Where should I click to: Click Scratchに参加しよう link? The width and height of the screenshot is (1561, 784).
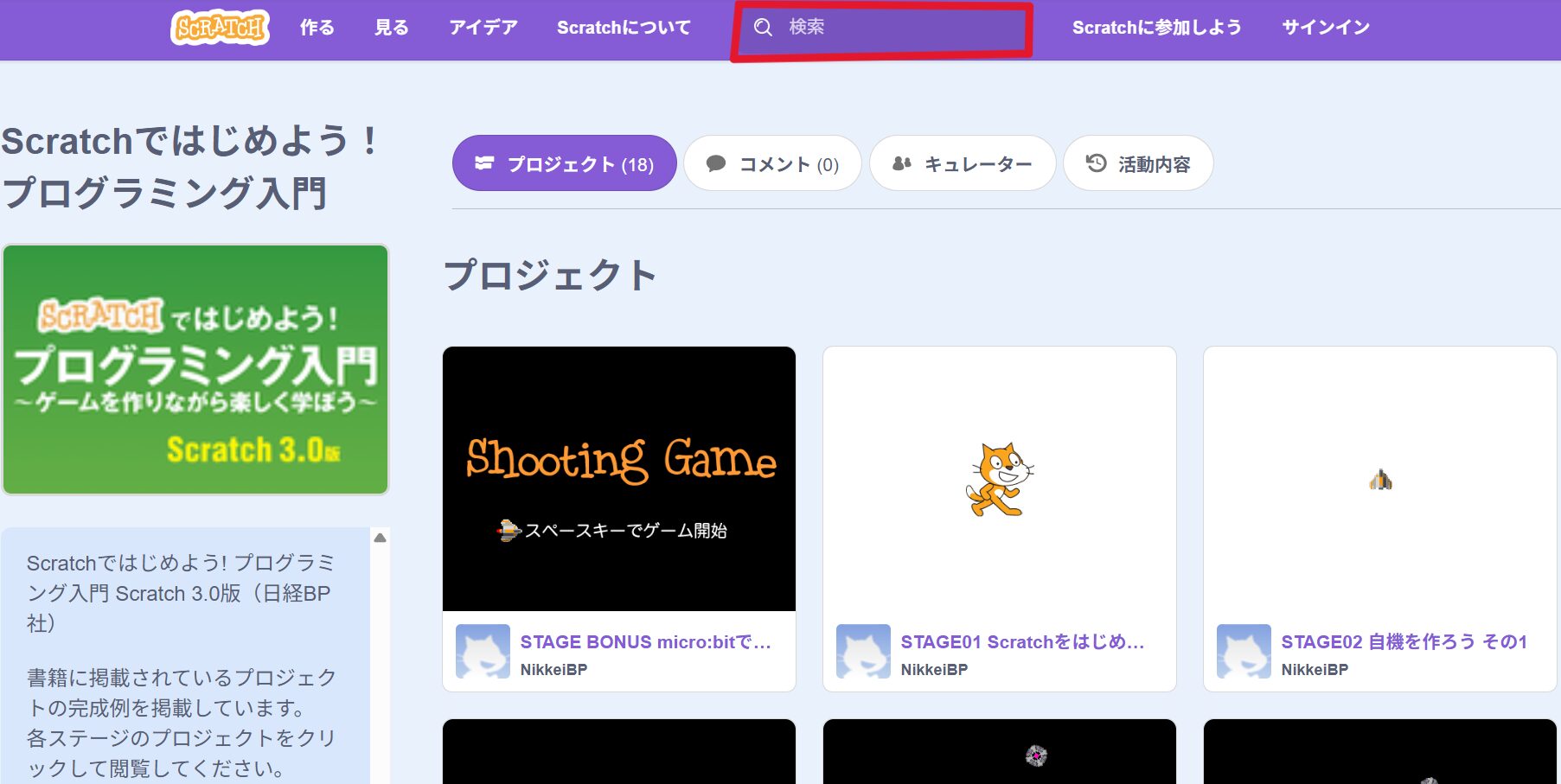coord(1156,28)
